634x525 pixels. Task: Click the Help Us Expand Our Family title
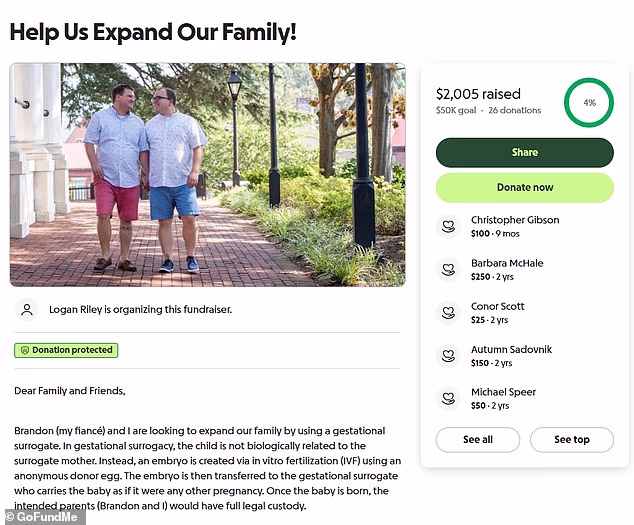[x=153, y=31]
